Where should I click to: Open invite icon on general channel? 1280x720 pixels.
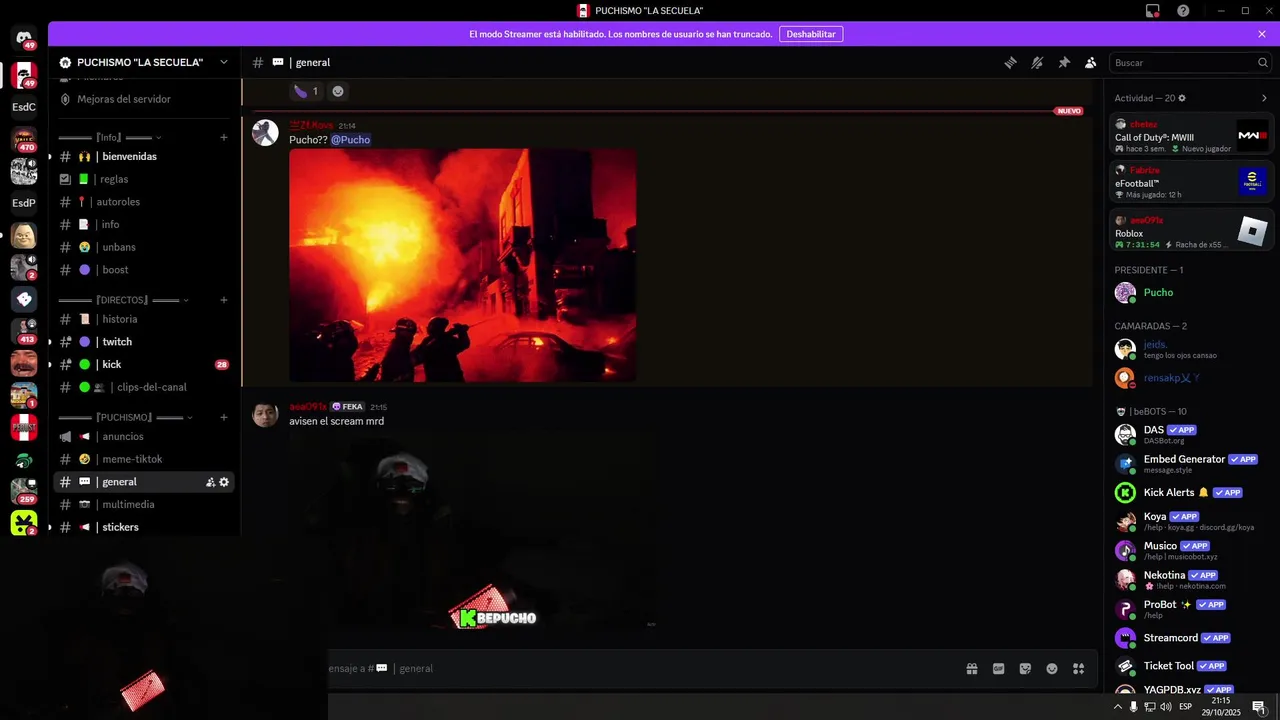[x=210, y=482]
